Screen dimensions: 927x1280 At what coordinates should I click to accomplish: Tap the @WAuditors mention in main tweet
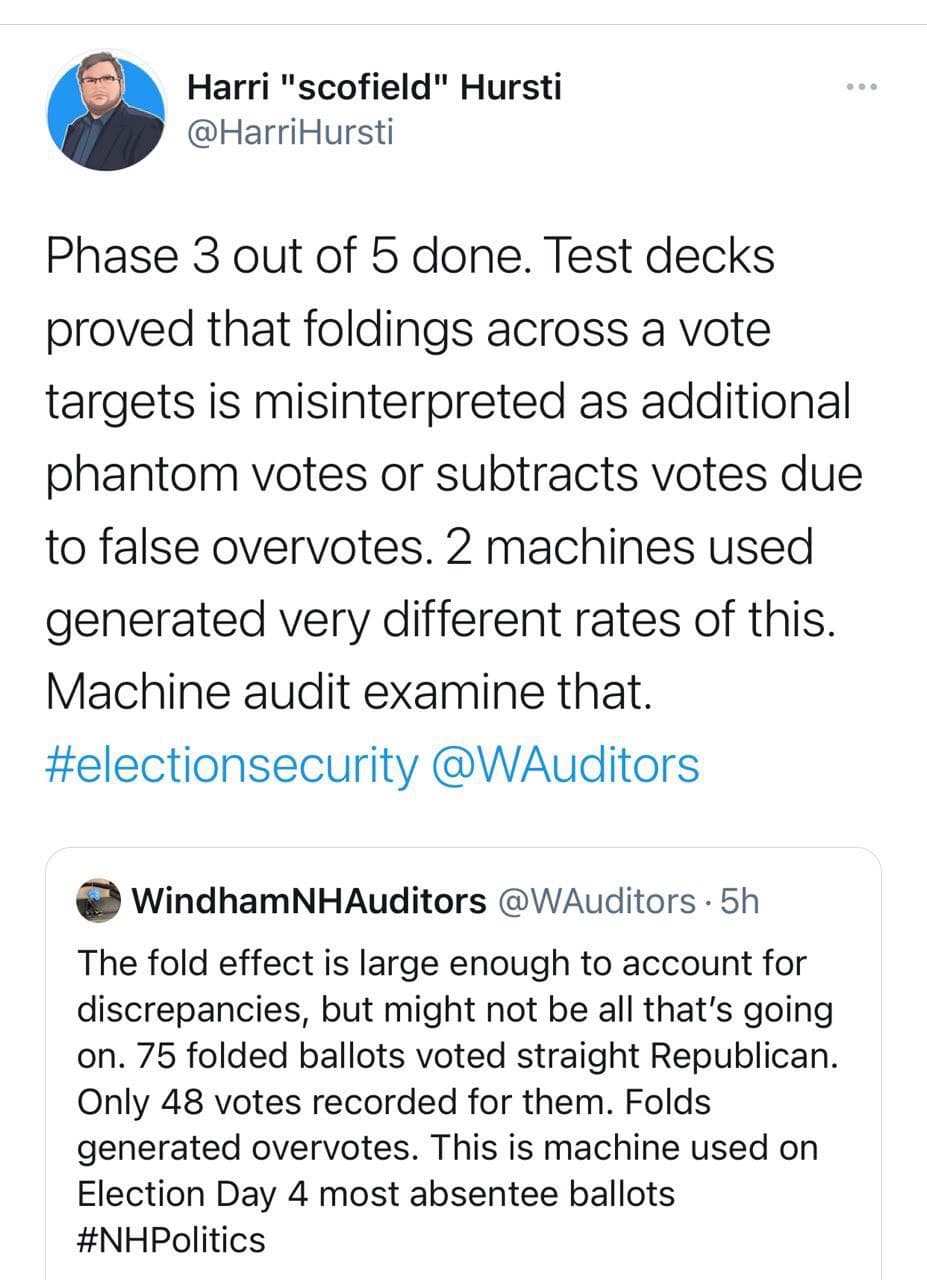coord(564,766)
